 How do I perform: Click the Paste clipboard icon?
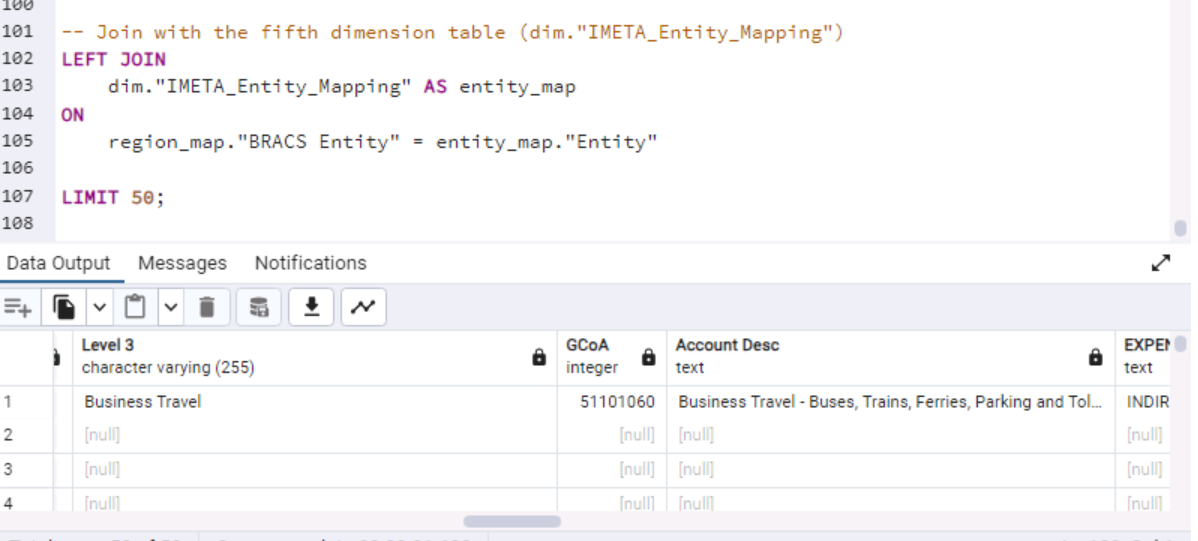pyautogui.click(x=136, y=307)
